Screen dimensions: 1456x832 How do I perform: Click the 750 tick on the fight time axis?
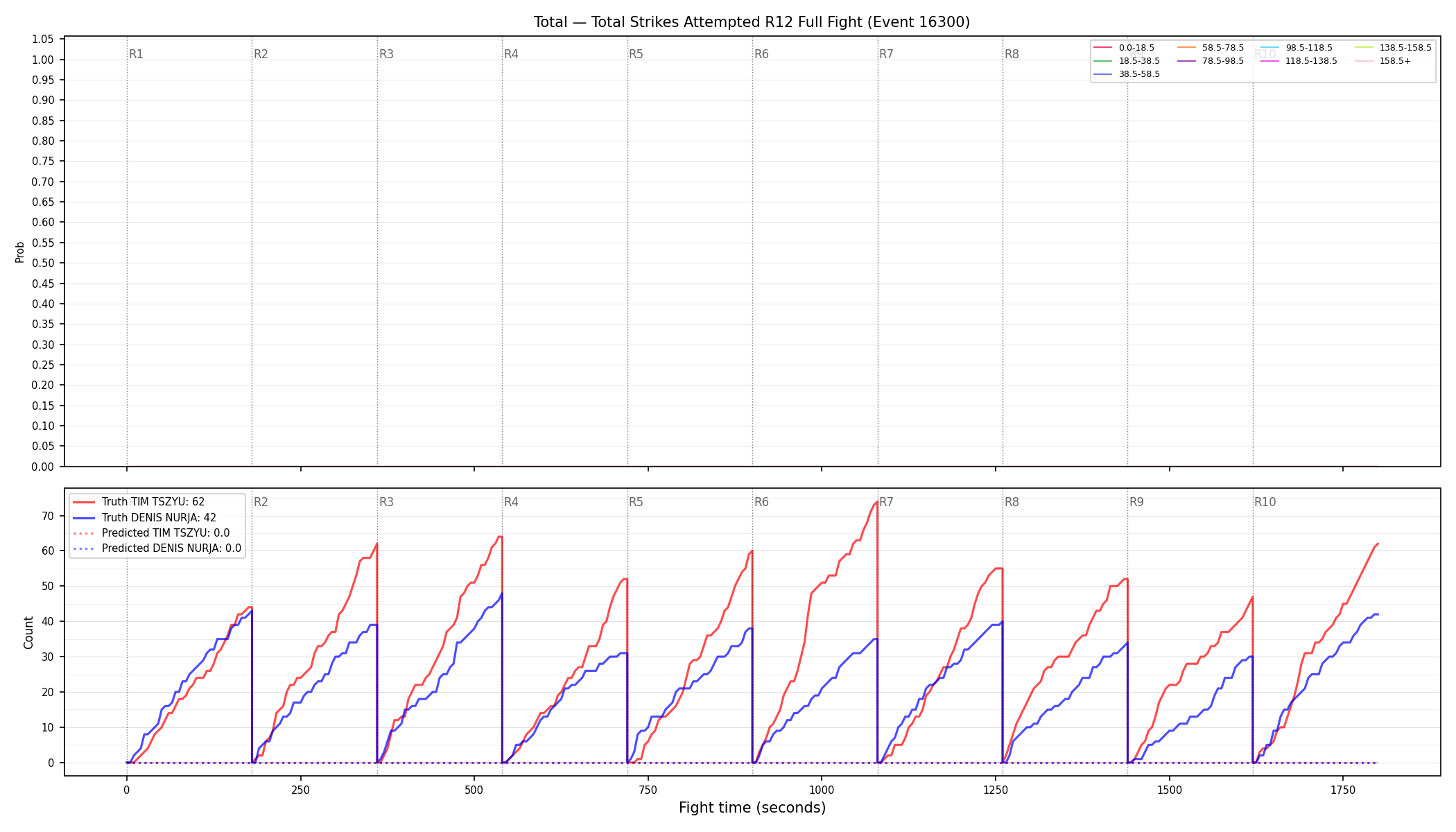click(x=648, y=790)
